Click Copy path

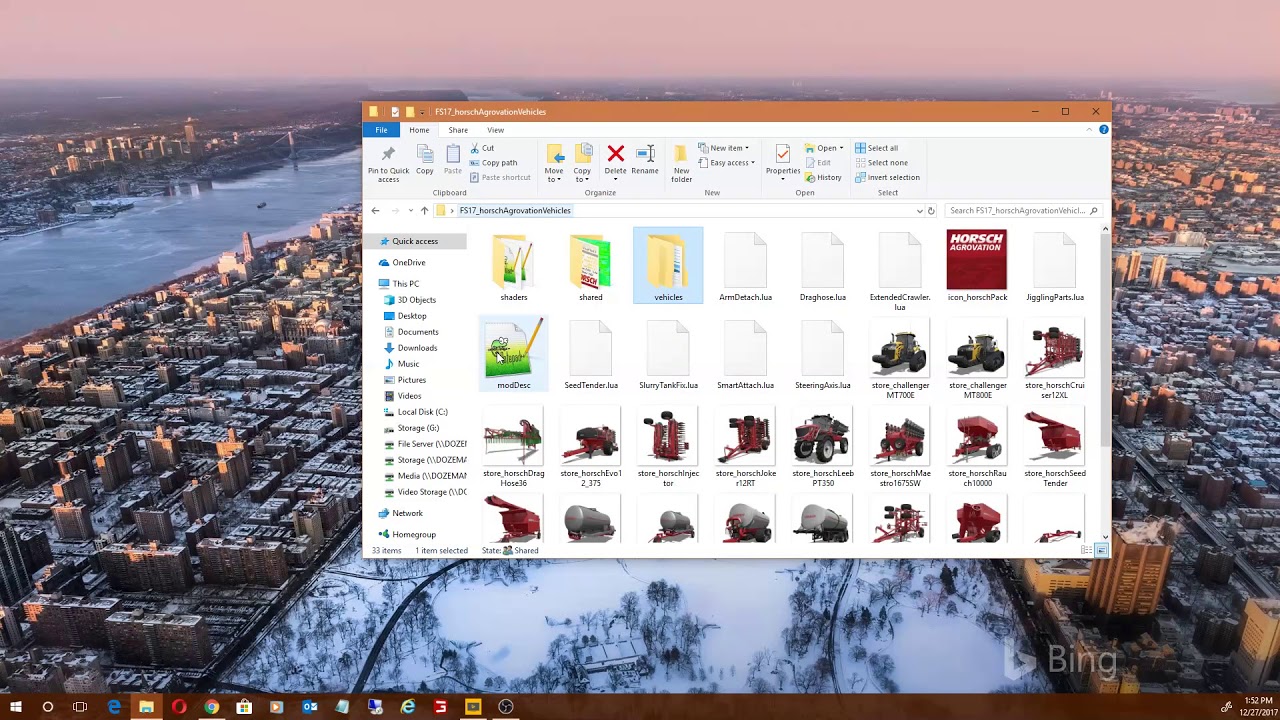pyautogui.click(x=493, y=163)
